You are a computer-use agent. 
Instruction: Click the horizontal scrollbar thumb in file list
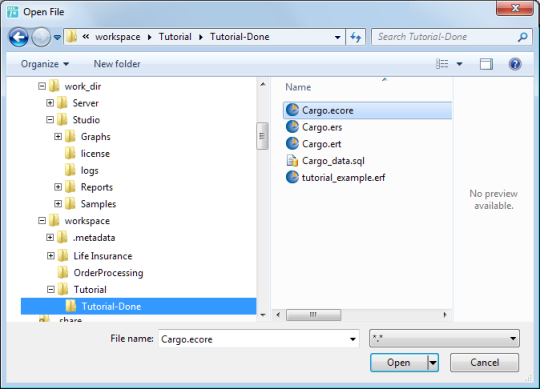point(313,315)
